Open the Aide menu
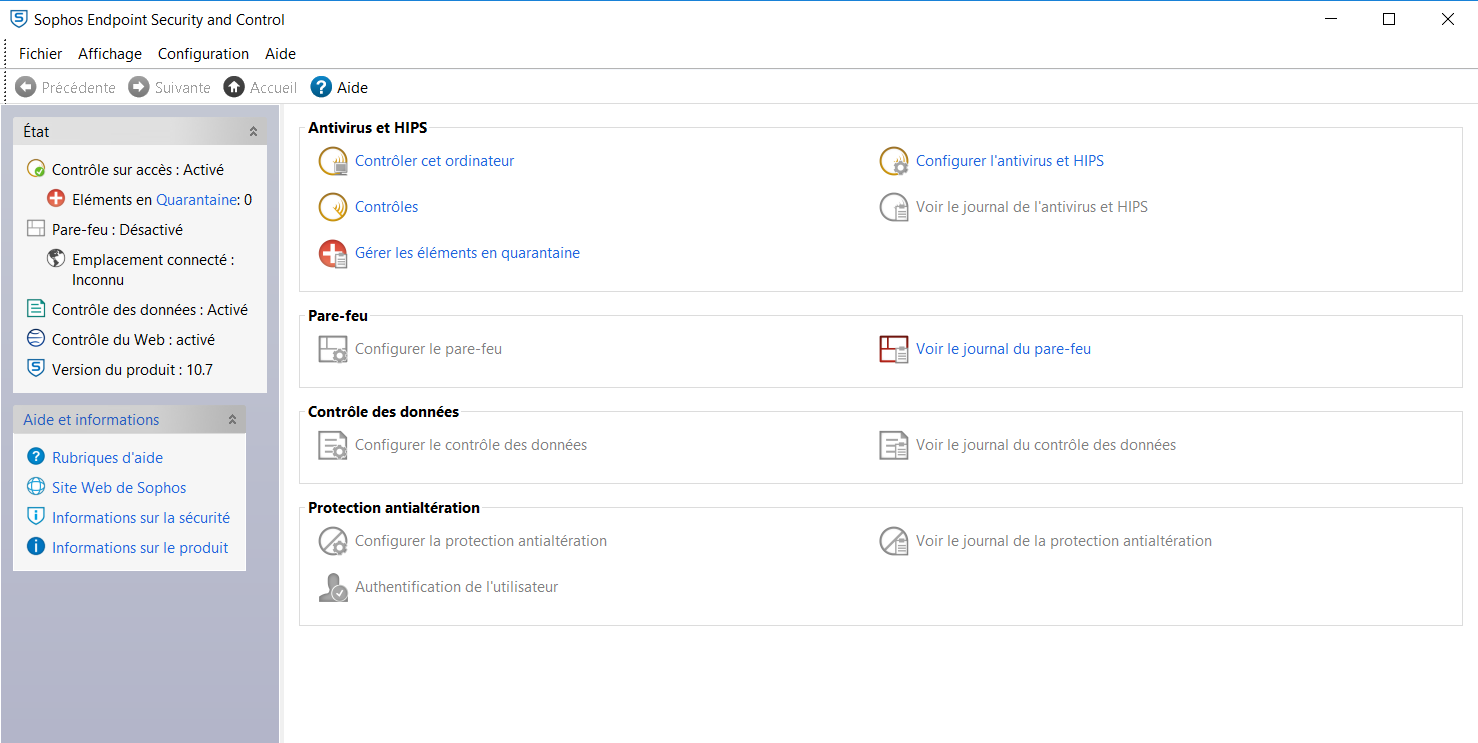Image resolution: width=1478 pixels, height=743 pixels. [281, 54]
